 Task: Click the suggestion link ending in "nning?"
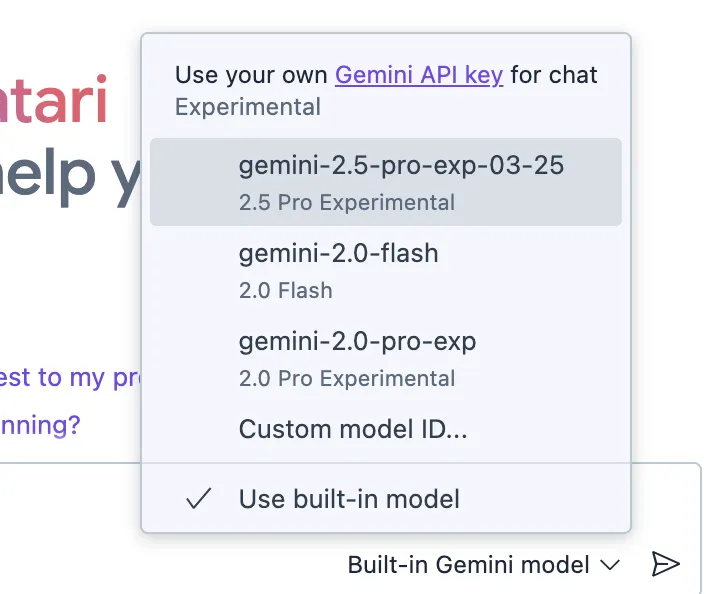coord(40,425)
